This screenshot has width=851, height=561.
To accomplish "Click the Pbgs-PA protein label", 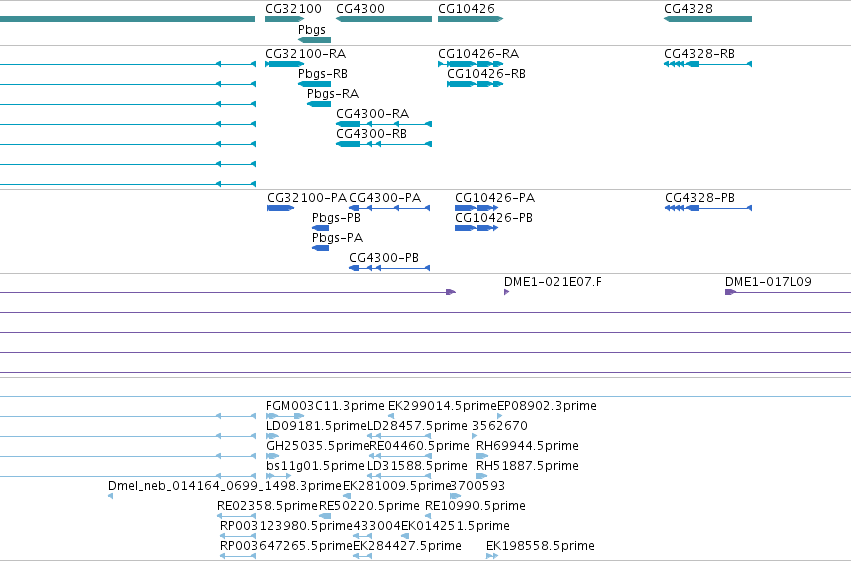I will pyautogui.click(x=337, y=239).
